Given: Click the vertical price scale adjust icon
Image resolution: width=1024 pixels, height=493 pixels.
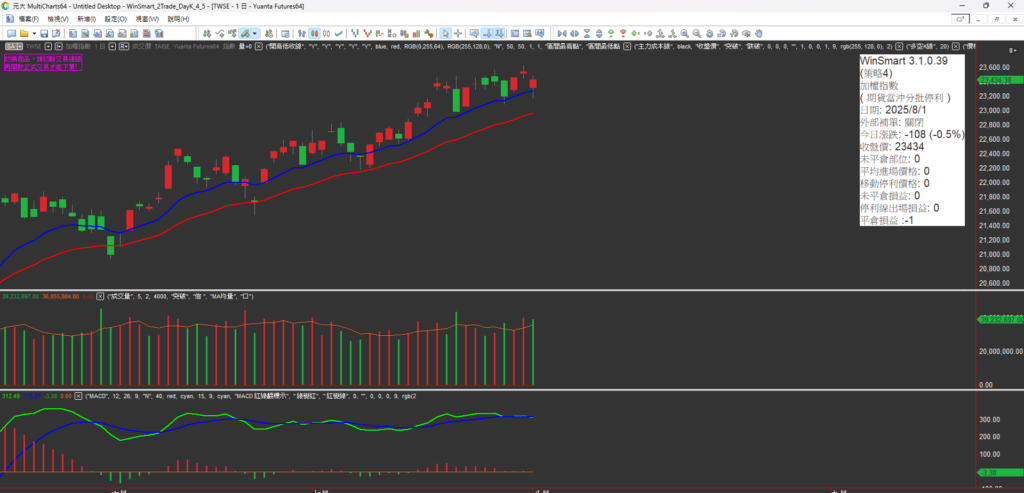Looking at the screenshot, I should pos(599,33).
